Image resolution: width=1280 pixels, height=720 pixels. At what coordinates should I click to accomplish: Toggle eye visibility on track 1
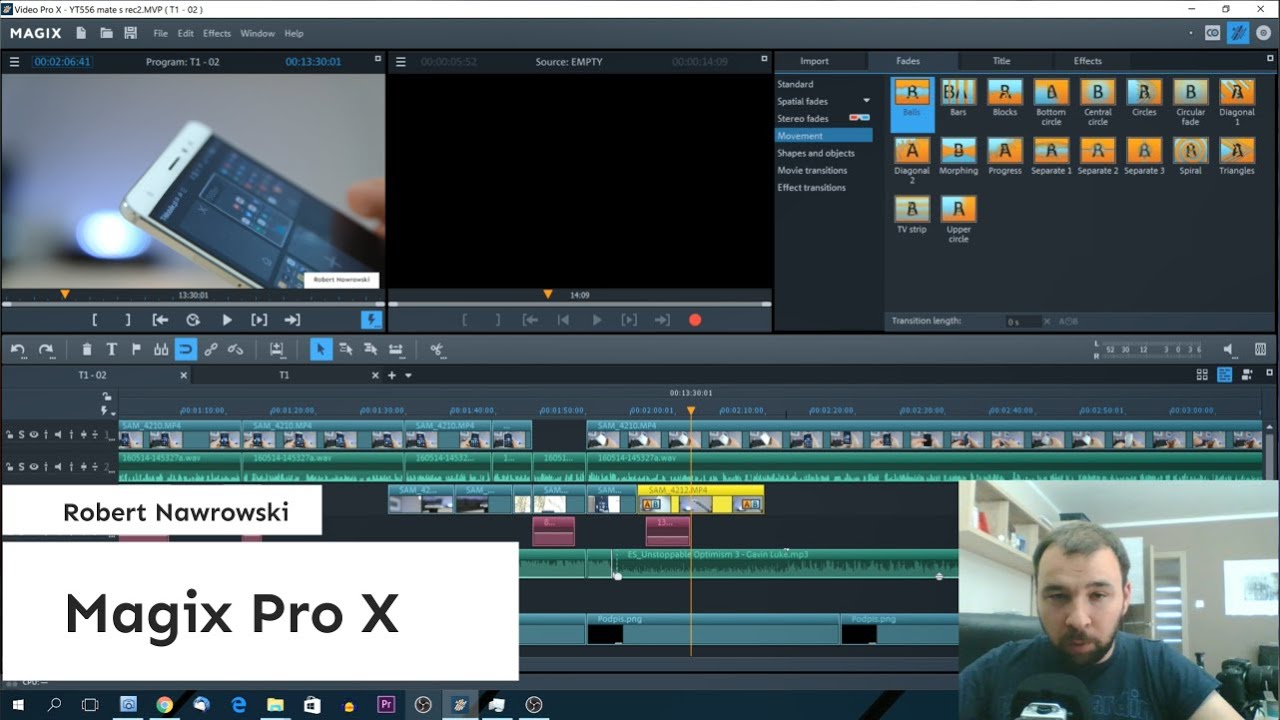coord(33,435)
